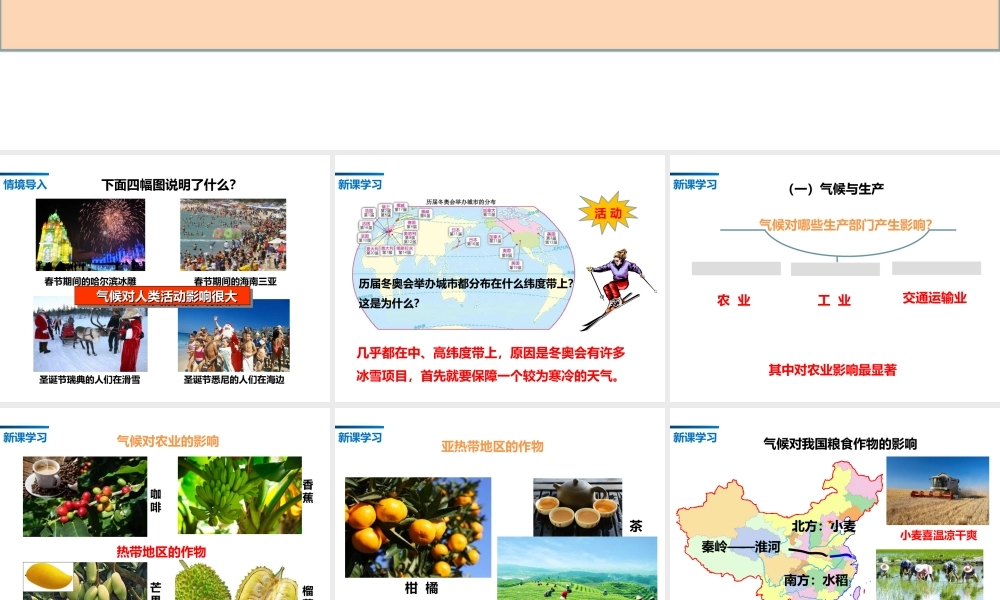Click the gray placeholder box above 农业
Screen dimensions: 1000x600
pos(736,268)
